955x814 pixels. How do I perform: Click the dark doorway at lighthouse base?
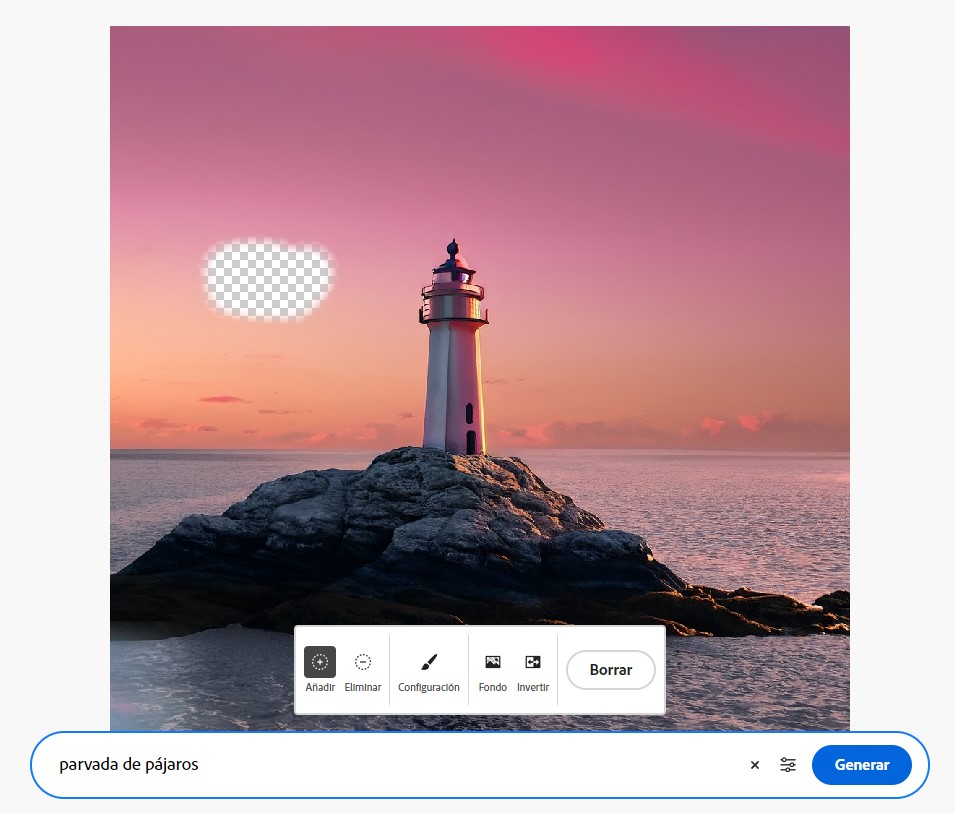[x=471, y=442]
